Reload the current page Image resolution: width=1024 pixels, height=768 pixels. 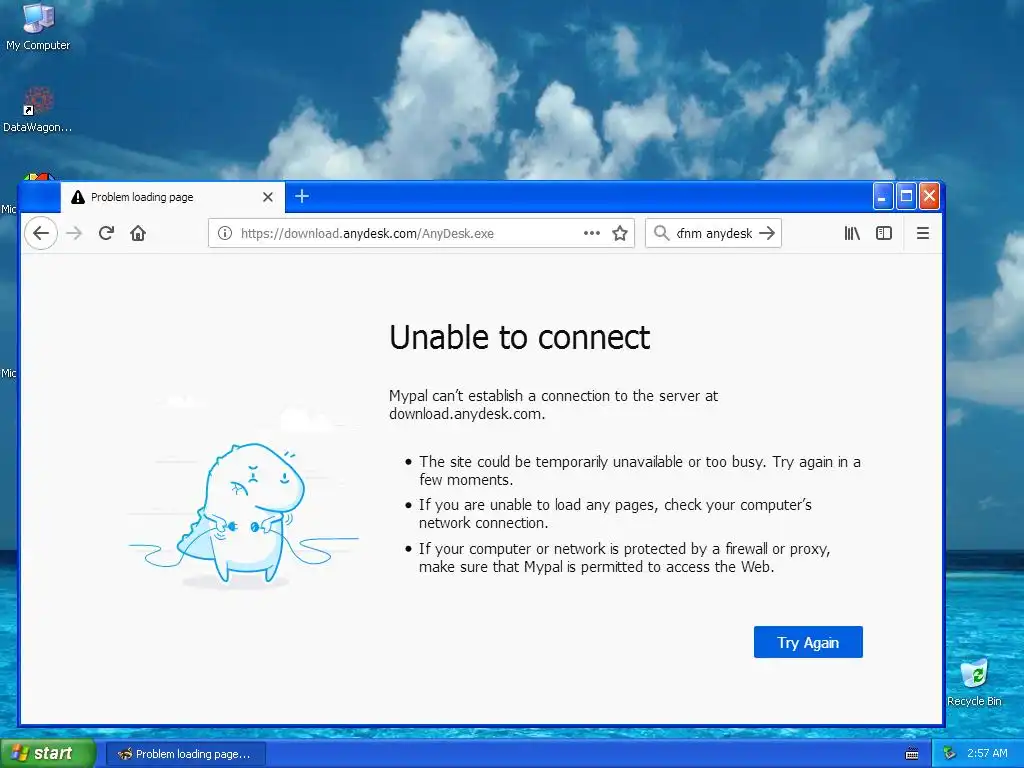pos(106,233)
